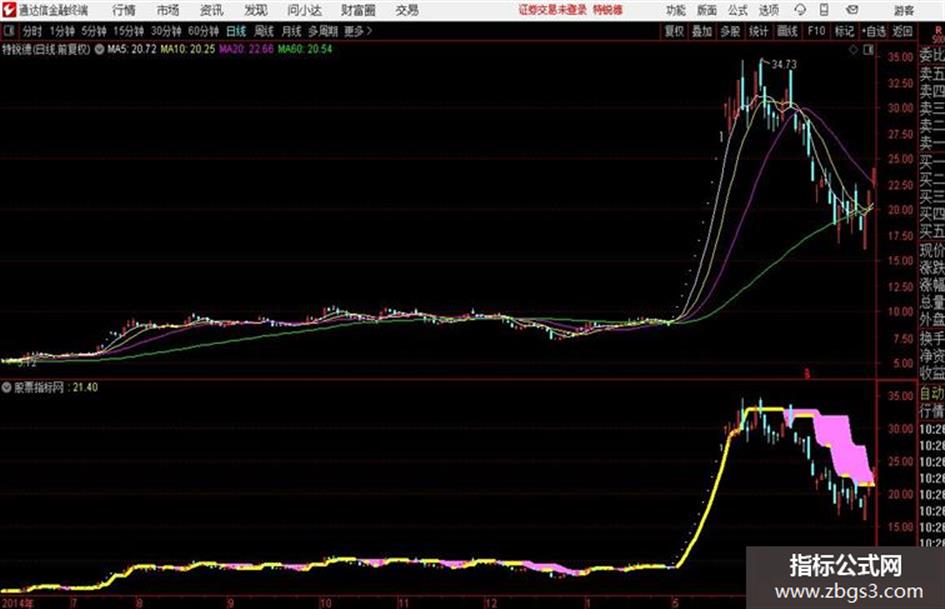Click the MA20: 22.66 indicator value
The width and height of the screenshot is (945, 609).
click(246, 49)
